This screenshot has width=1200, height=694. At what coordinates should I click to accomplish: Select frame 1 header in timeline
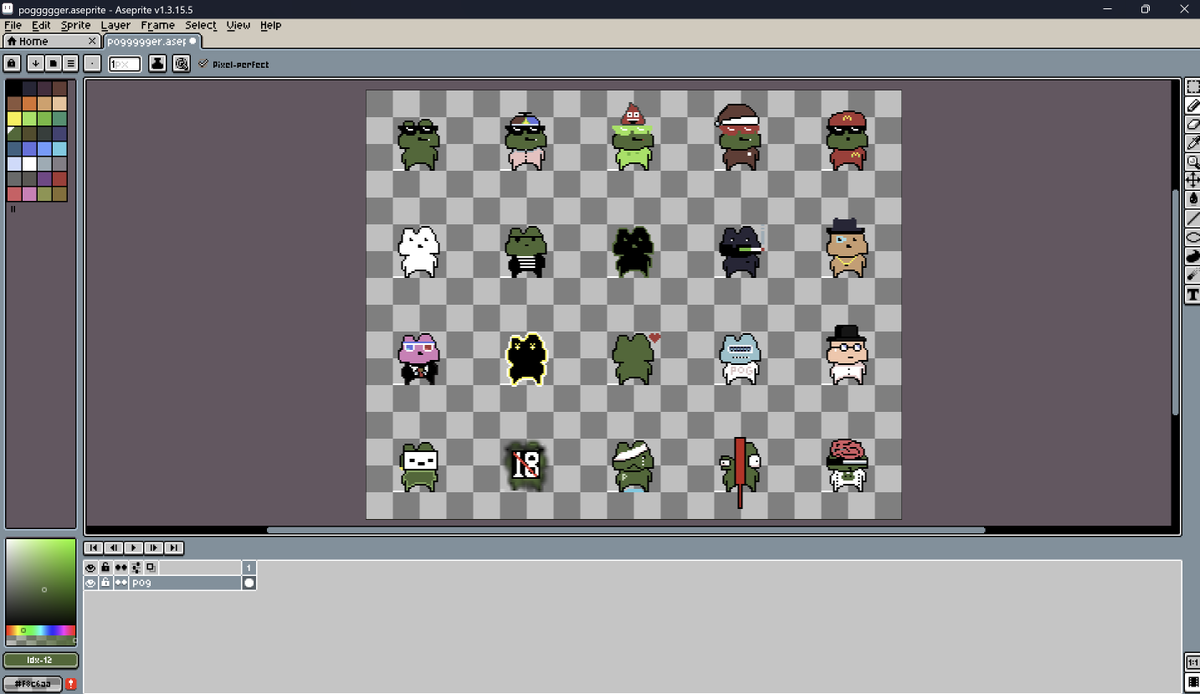(249, 567)
